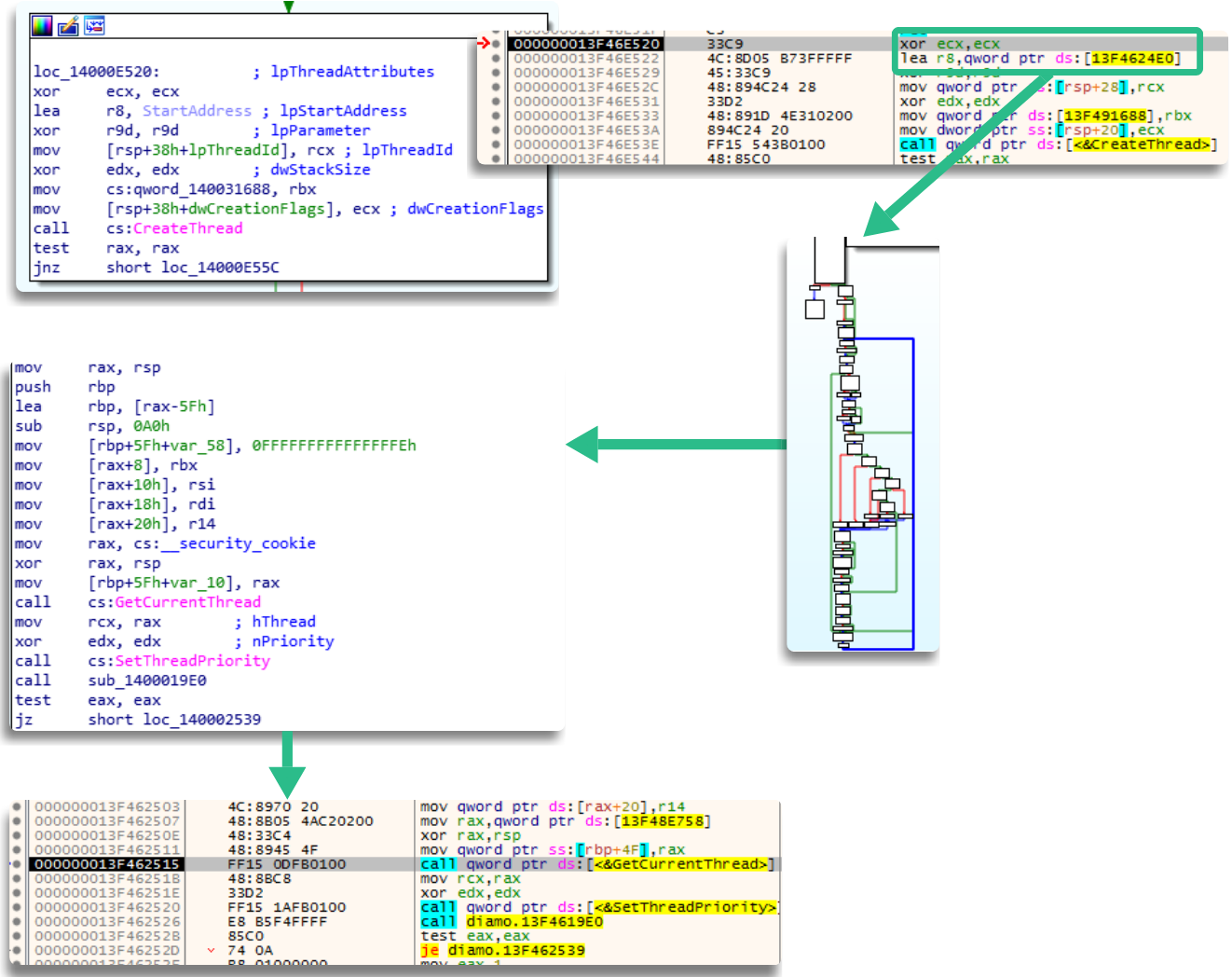The height and width of the screenshot is (977, 1232).
Task: Select opcode bytes 4C:8D05 B73FFFFF
Action: click(779, 58)
